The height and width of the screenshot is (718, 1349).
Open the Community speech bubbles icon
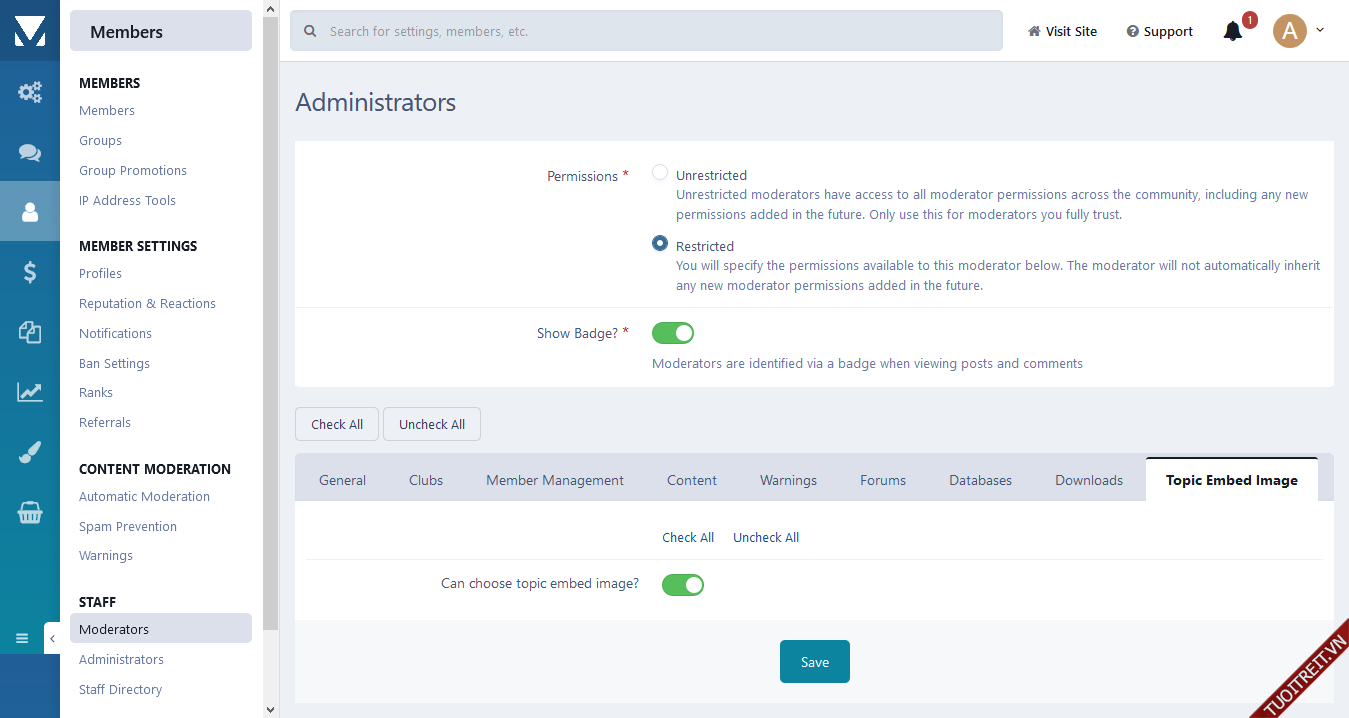tap(30, 152)
